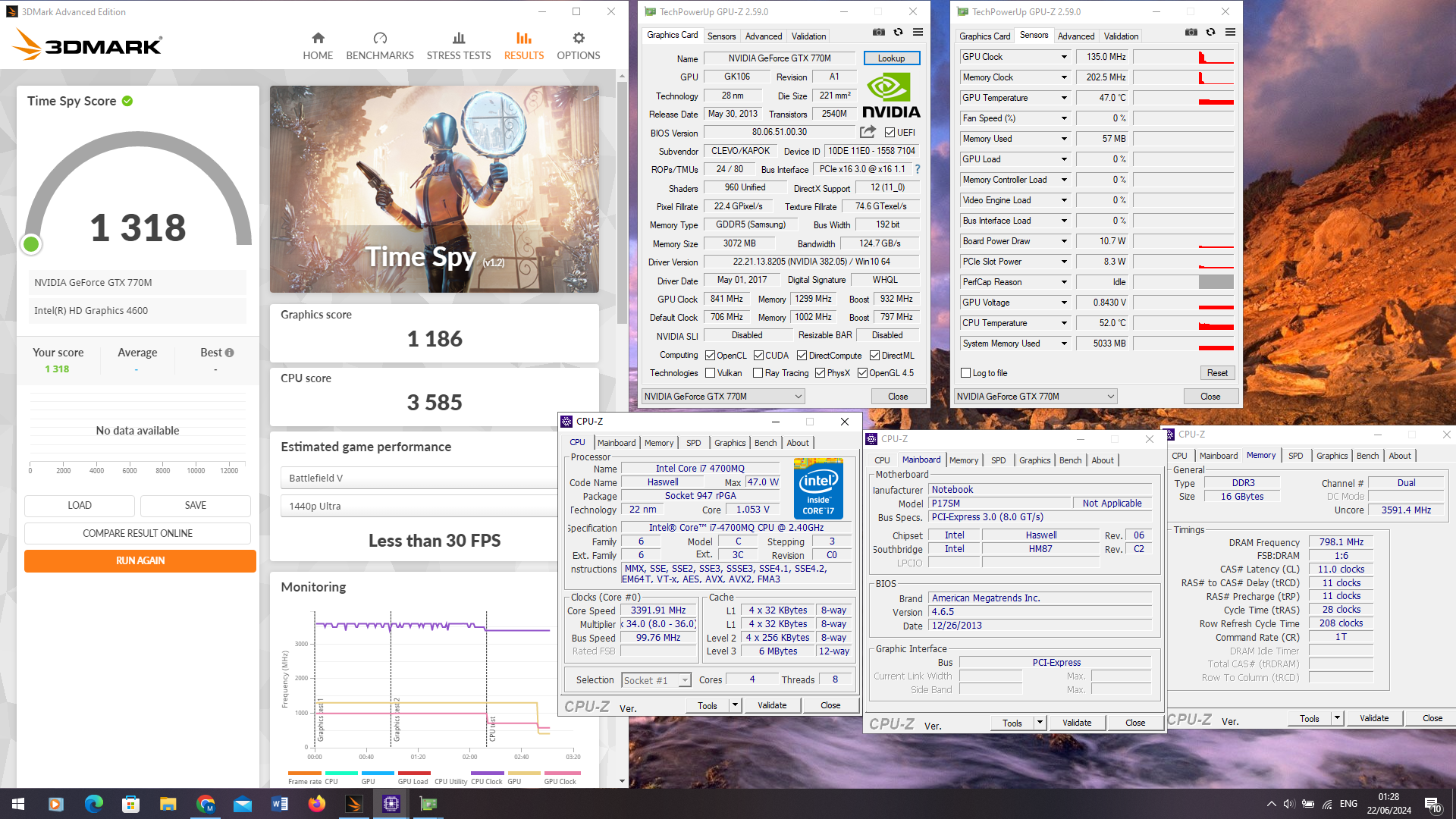This screenshot has height=819, width=1456.
Task: Click Reset in GPU-Z Sensors
Action: (x=1217, y=373)
